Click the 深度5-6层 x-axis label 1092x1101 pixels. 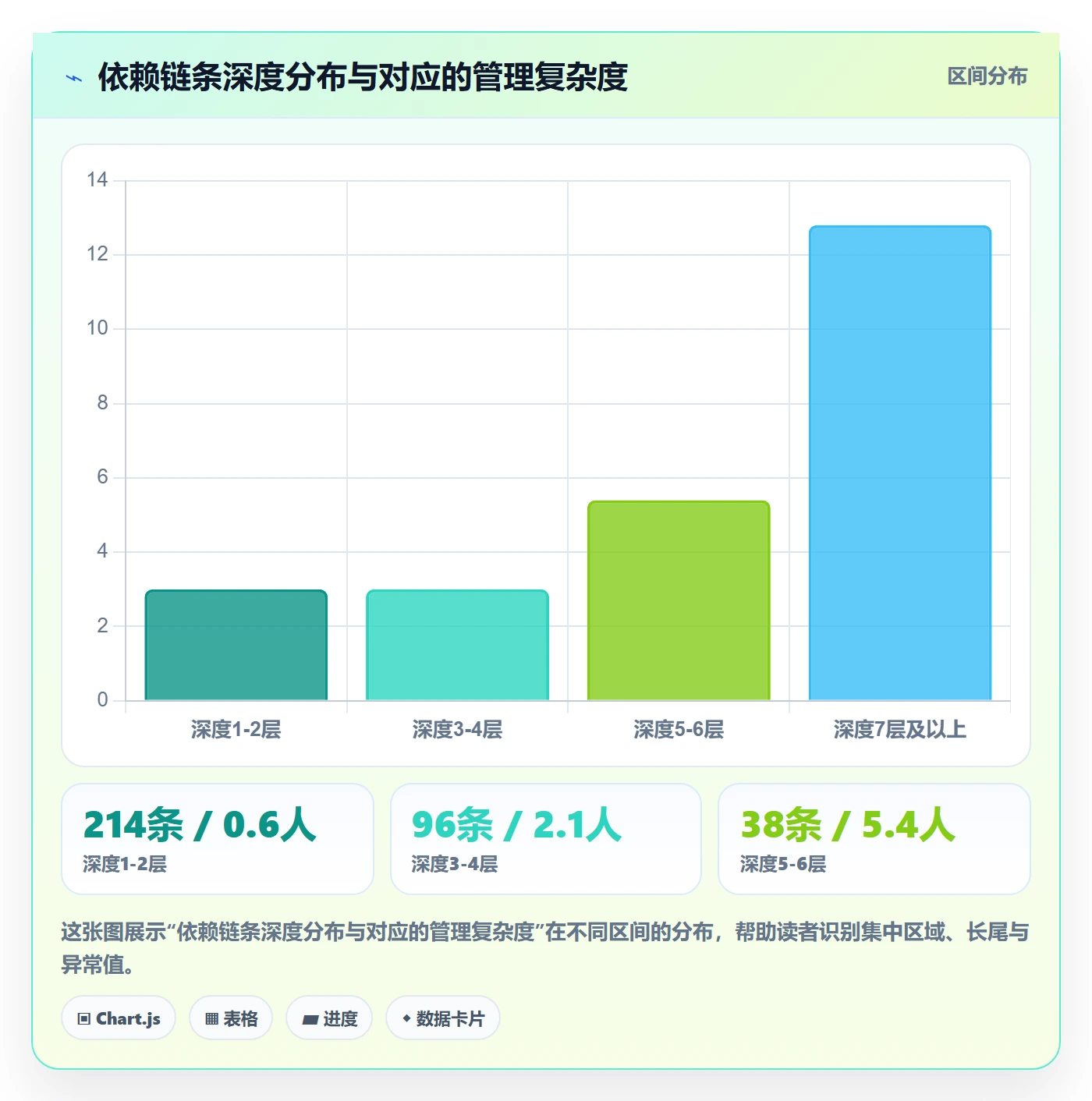pos(679,730)
